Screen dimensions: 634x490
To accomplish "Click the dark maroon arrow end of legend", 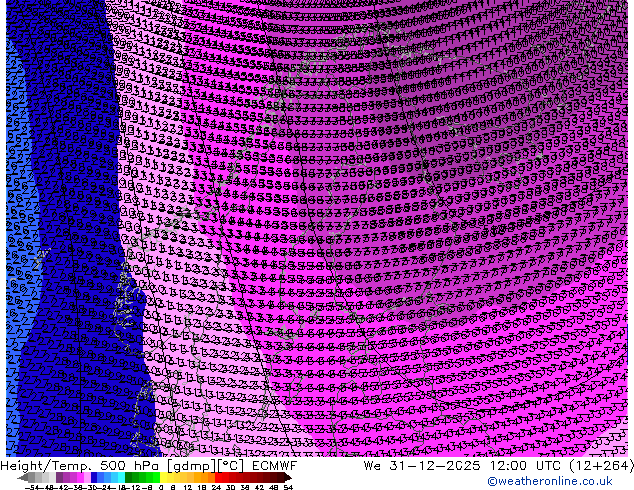I will pos(287,477).
